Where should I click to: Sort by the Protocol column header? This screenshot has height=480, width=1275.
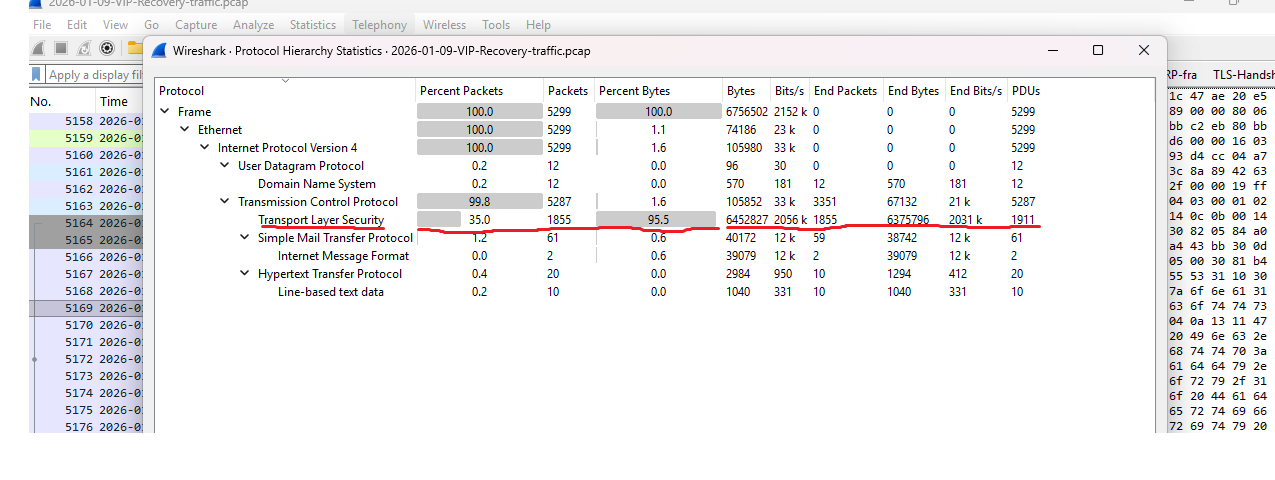[285, 91]
